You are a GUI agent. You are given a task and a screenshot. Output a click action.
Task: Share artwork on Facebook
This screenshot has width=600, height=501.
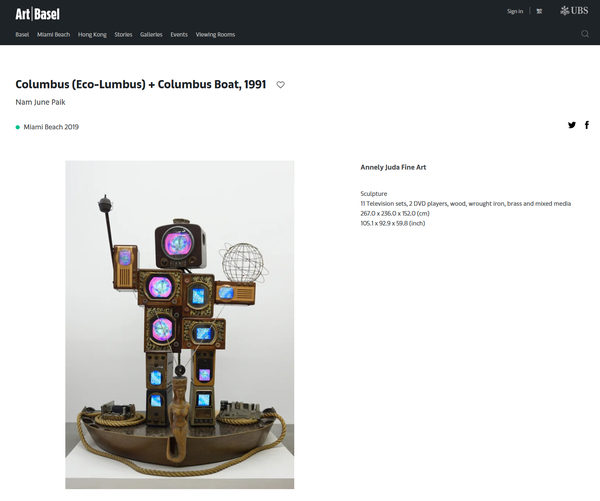587,125
